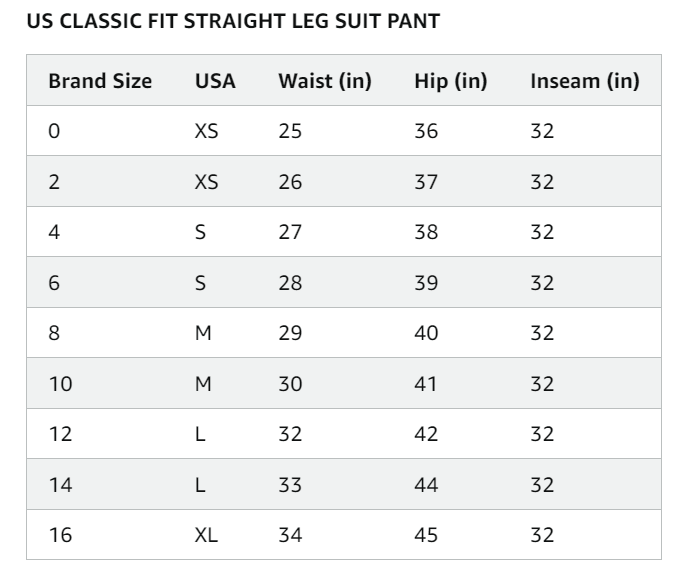Click the Brand Size column header
The height and width of the screenshot is (588, 688).
[100, 81]
